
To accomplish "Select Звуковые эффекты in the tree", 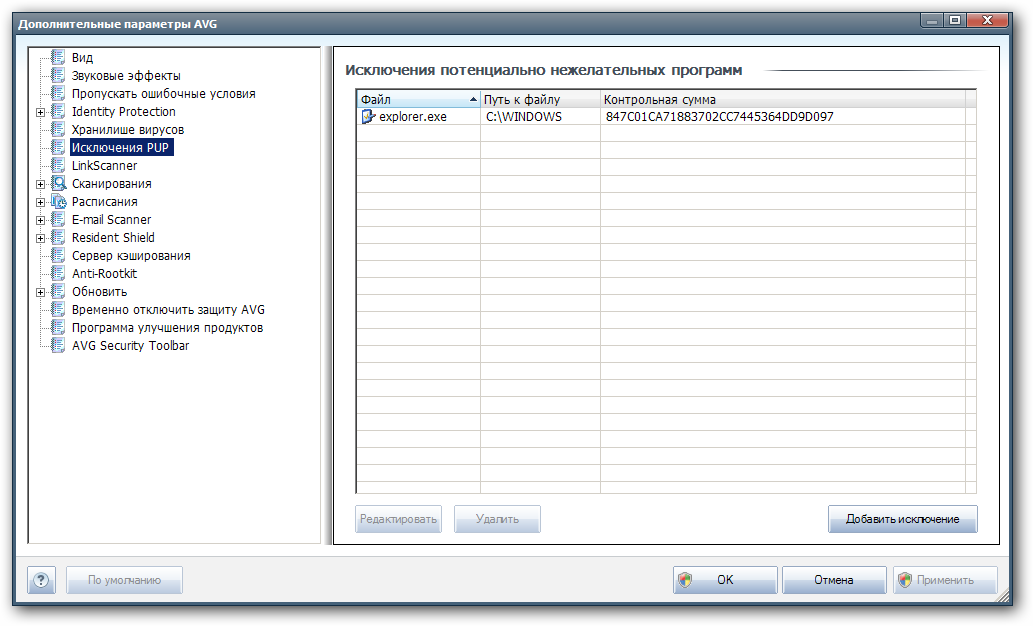I will tap(126, 75).
